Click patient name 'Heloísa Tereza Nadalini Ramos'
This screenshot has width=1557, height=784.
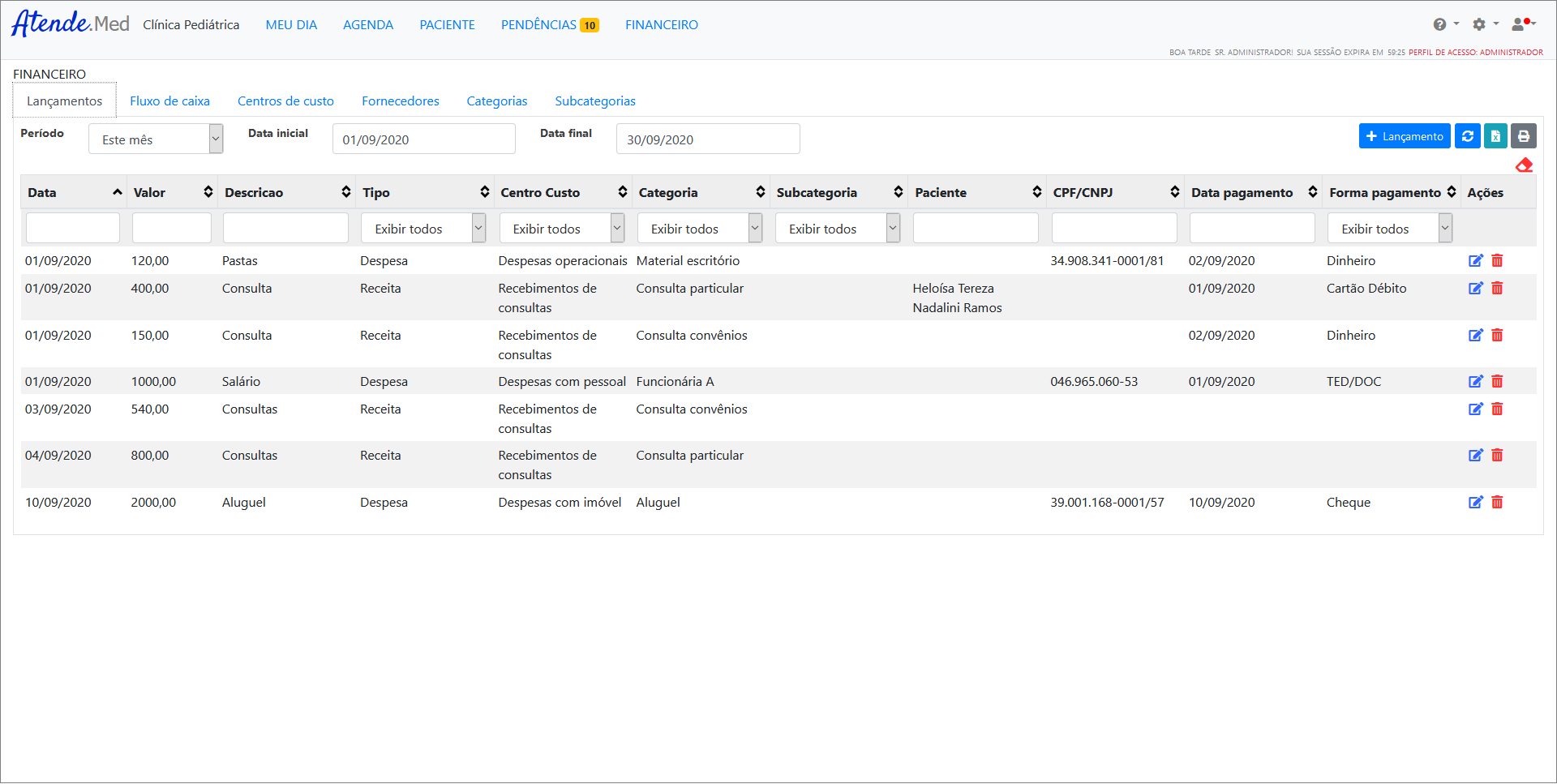957,298
